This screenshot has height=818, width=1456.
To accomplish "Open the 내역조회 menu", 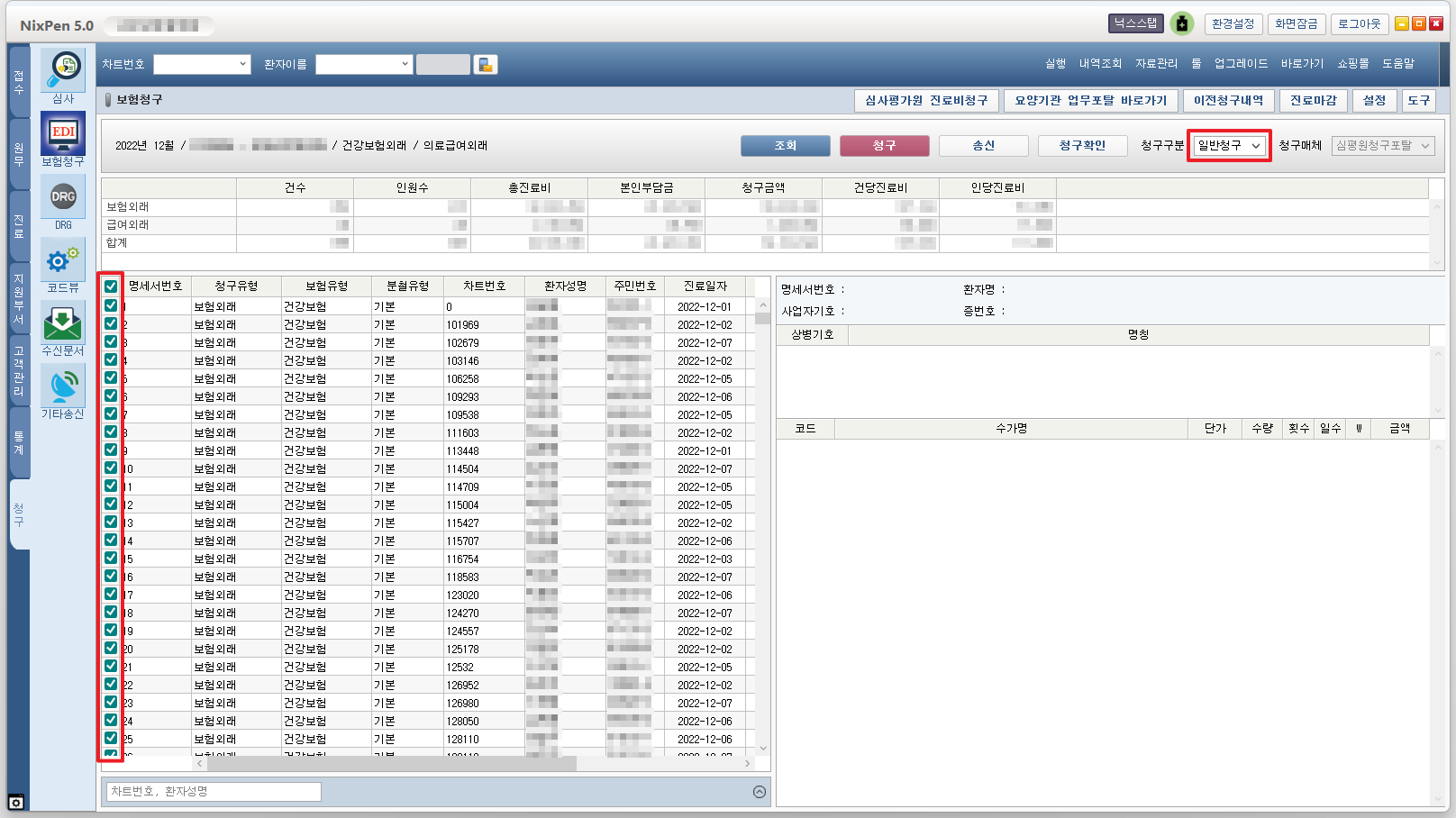I will [x=1100, y=64].
